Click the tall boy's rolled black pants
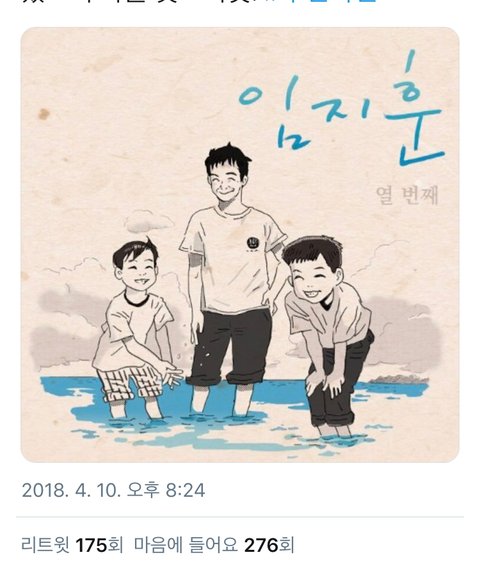The width and height of the screenshot is (480, 564). [x=230, y=347]
